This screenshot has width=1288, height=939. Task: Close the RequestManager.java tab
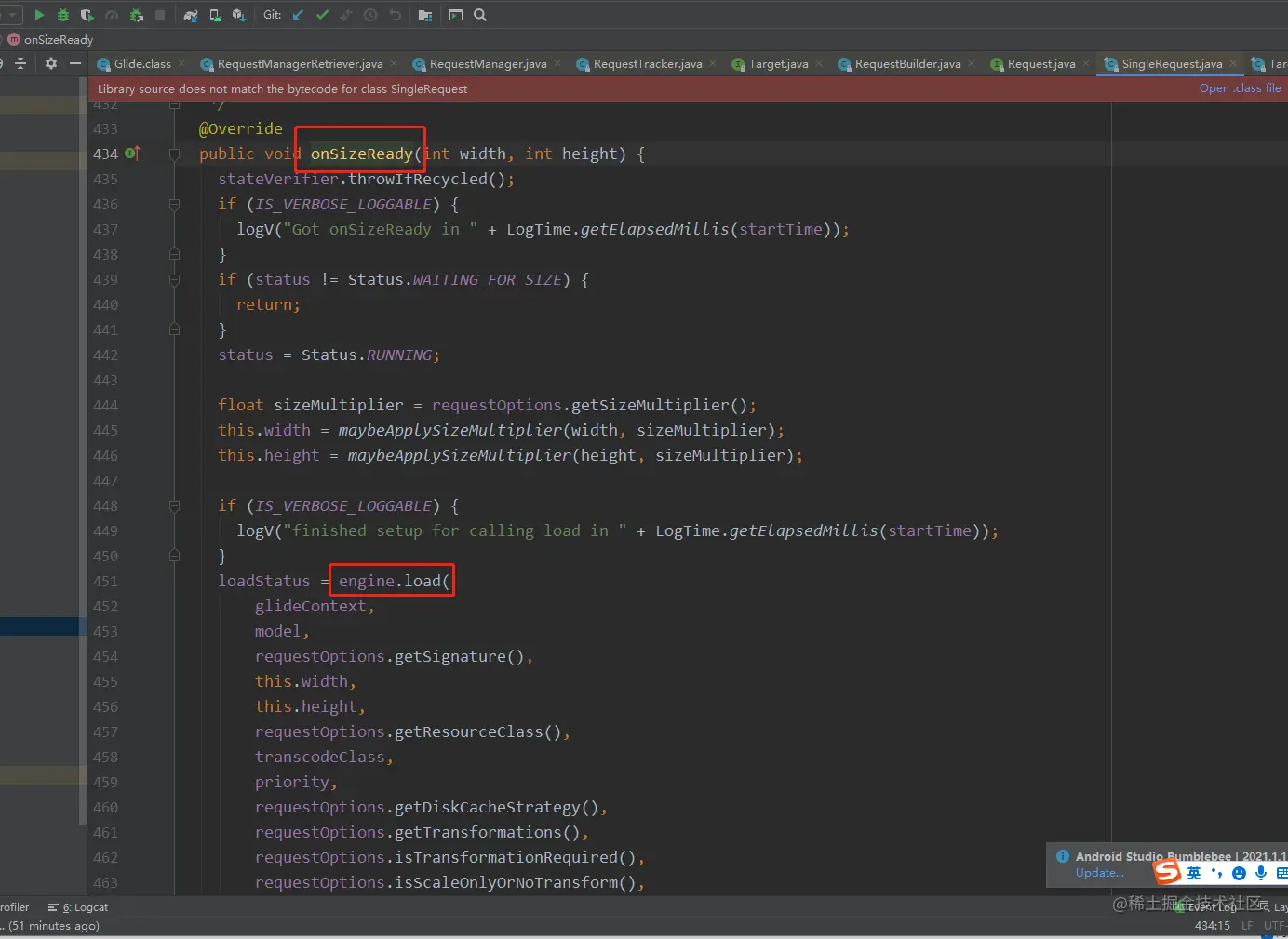click(x=557, y=63)
